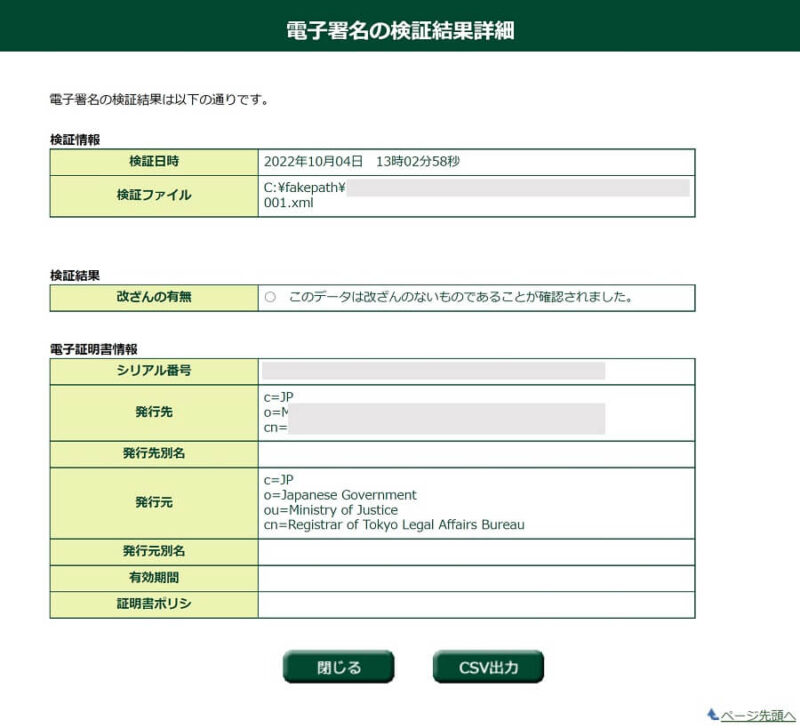Screen dimensions: 800x728
Task: Click the シリアル番号 header cell
Action: pyautogui.click(x=154, y=371)
